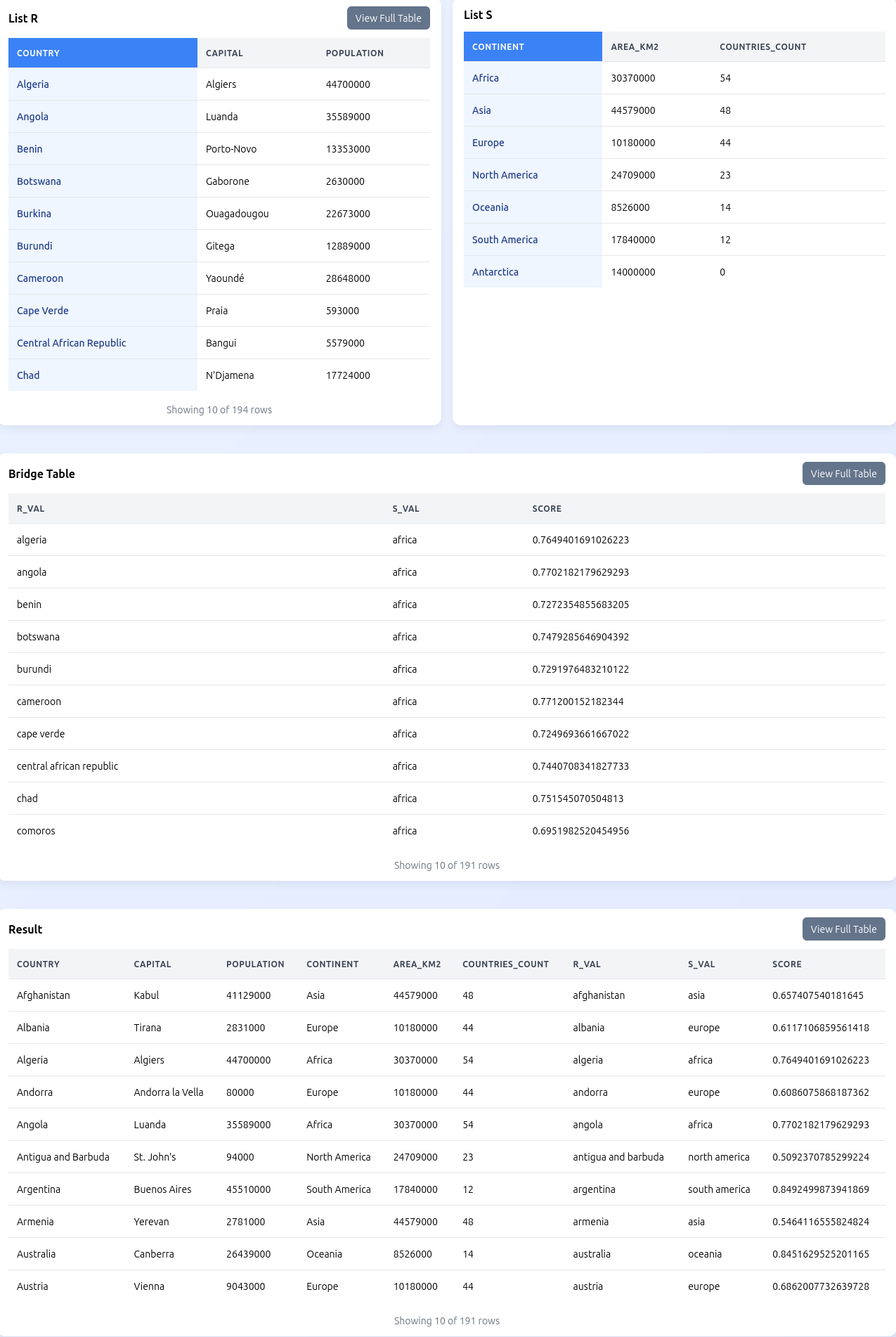Click POPULATION header in List R
This screenshot has width=896, height=1337.
(354, 53)
